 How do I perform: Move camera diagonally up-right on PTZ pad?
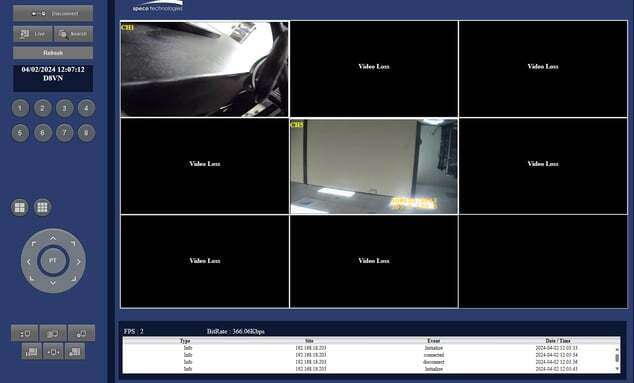click(73, 243)
